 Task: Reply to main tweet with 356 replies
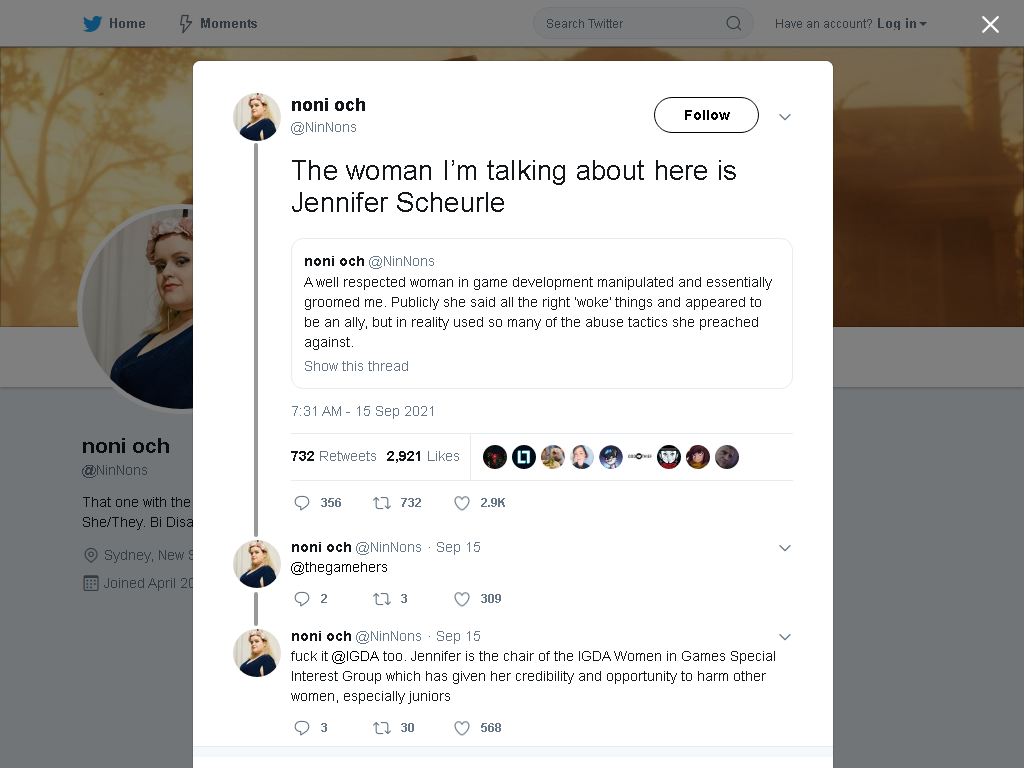click(317, 503)
